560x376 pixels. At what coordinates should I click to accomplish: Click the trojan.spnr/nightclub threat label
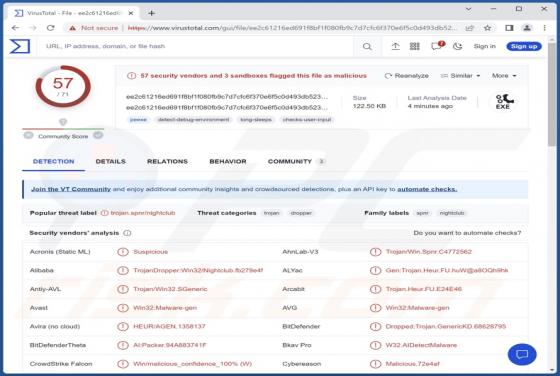tap(143, 213)
